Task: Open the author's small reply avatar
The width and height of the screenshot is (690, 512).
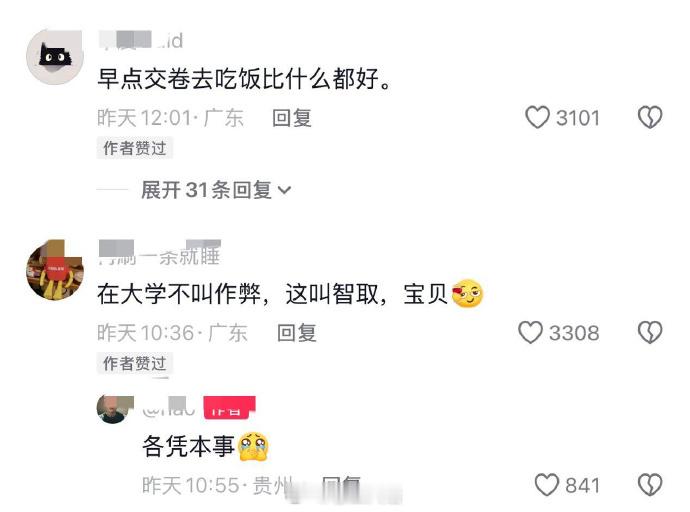Action: pos(115,409)
